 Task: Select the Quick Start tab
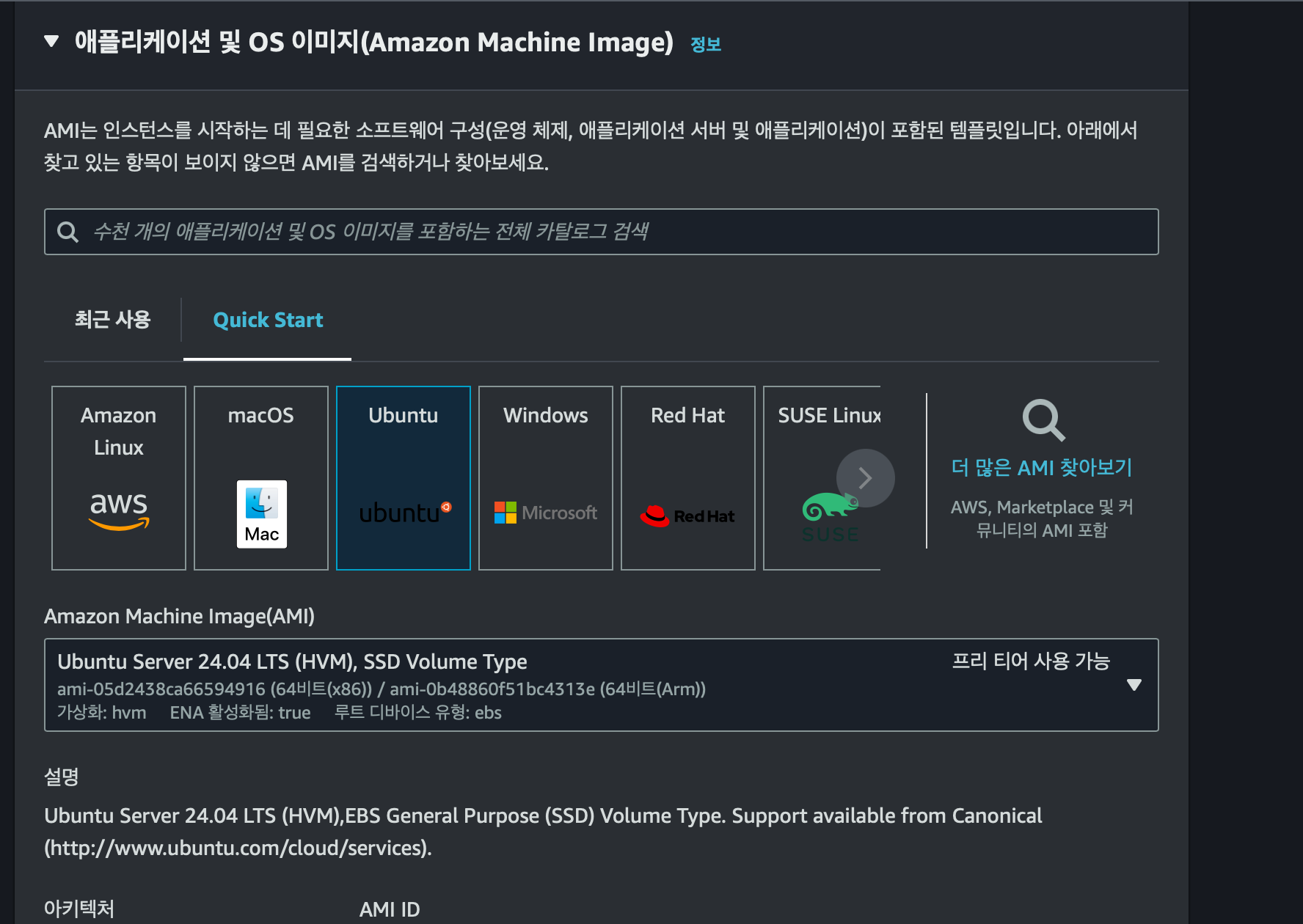coord(268,320)
